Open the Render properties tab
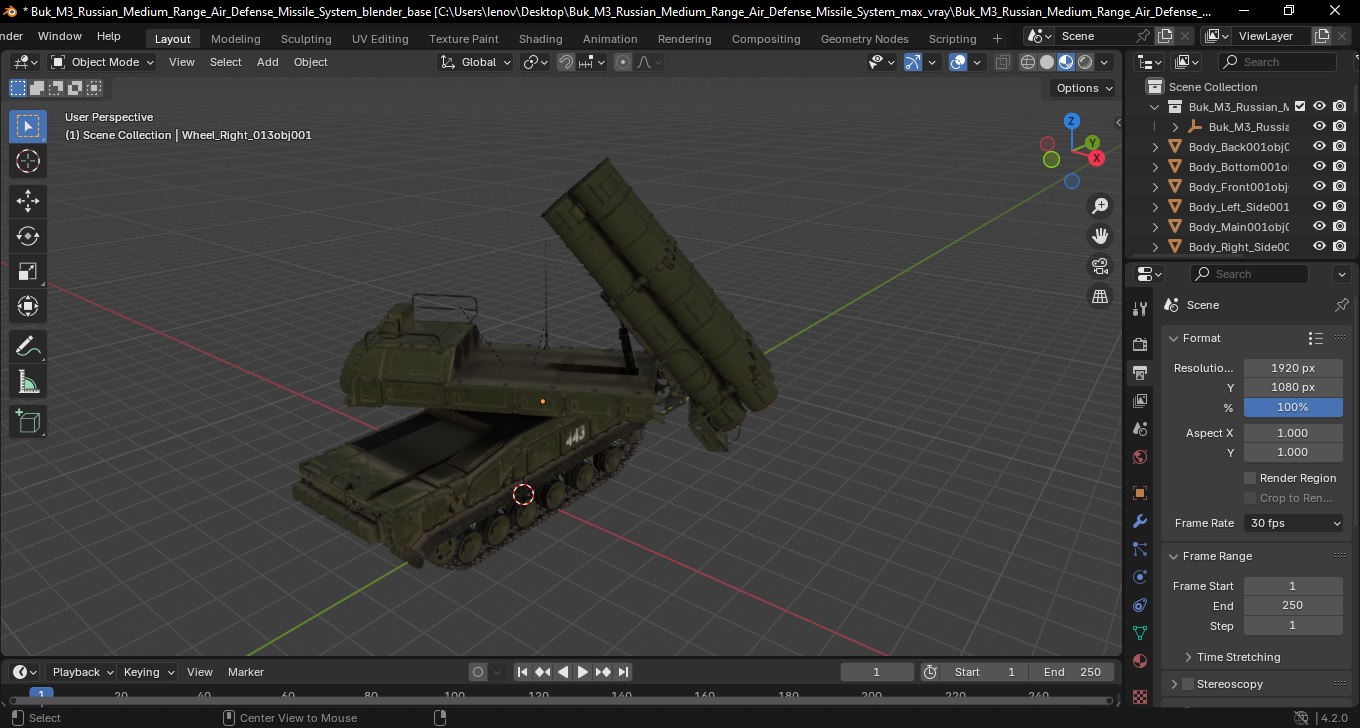Viewport: 1360px width, 728px height. (1140, 344)
